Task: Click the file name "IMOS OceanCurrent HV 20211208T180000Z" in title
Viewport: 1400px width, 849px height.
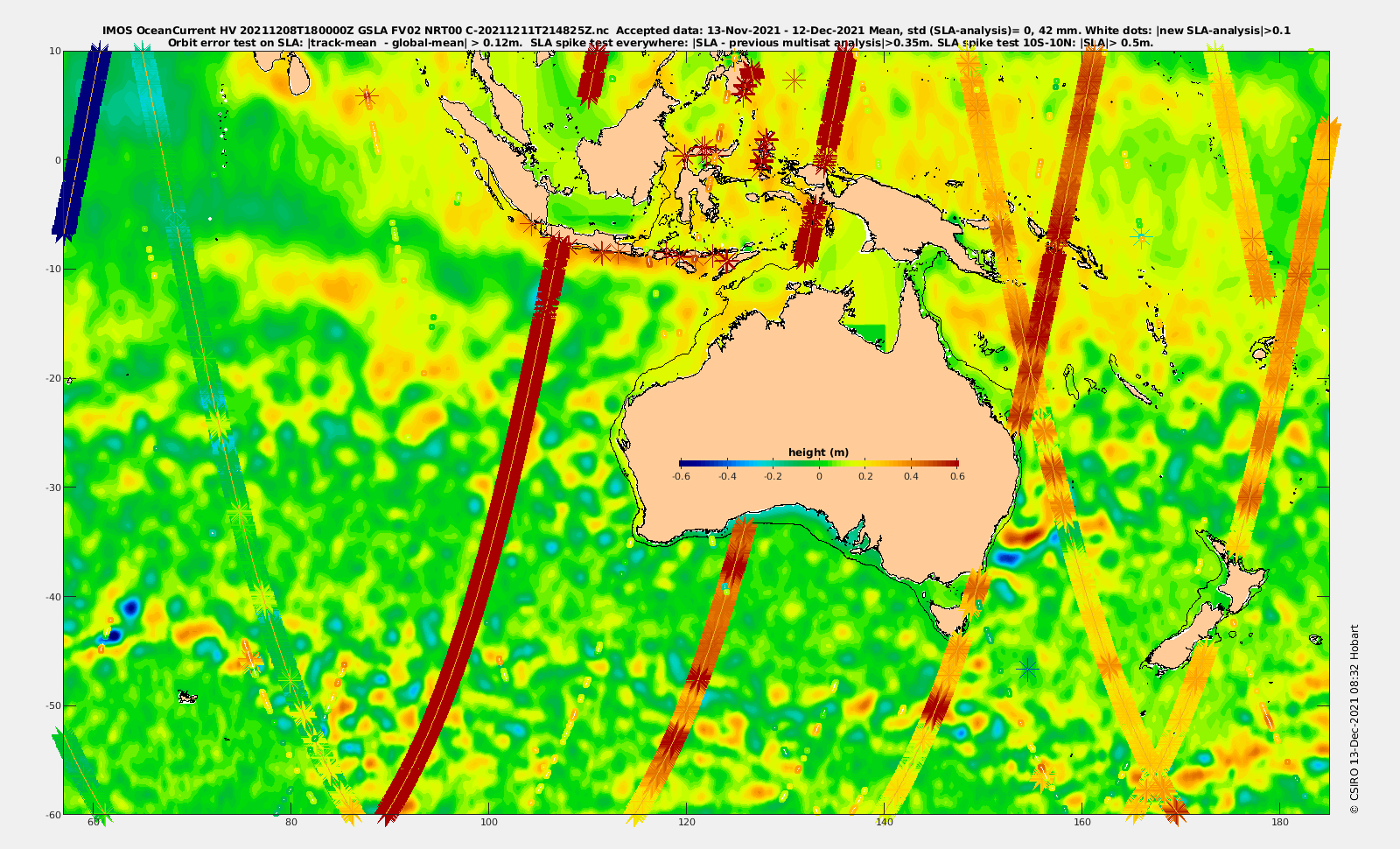Action: (x=229, y=31)
